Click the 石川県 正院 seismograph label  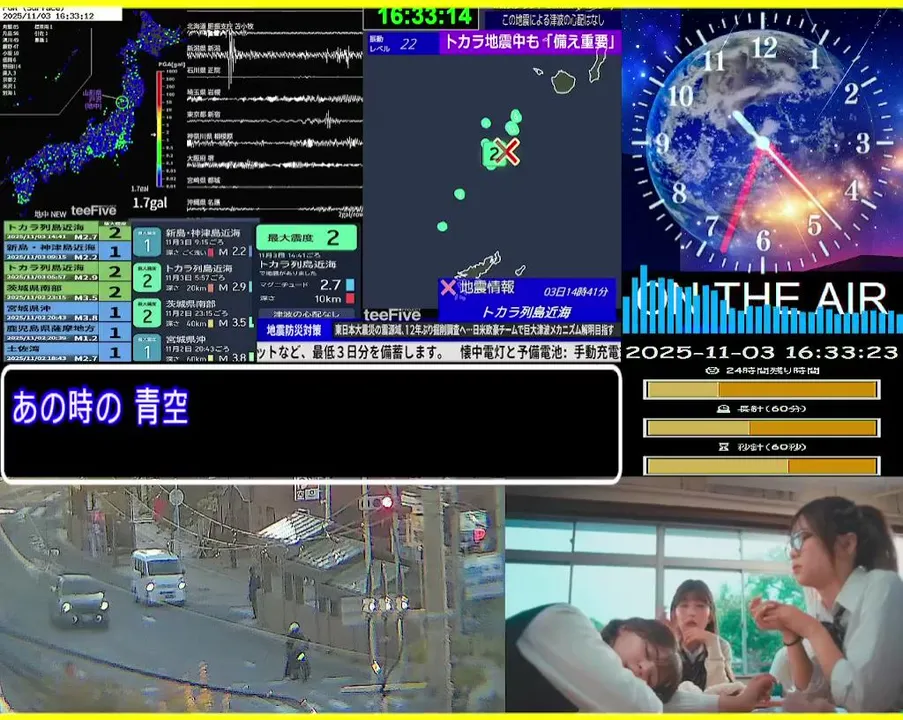(x=204, y=70)
